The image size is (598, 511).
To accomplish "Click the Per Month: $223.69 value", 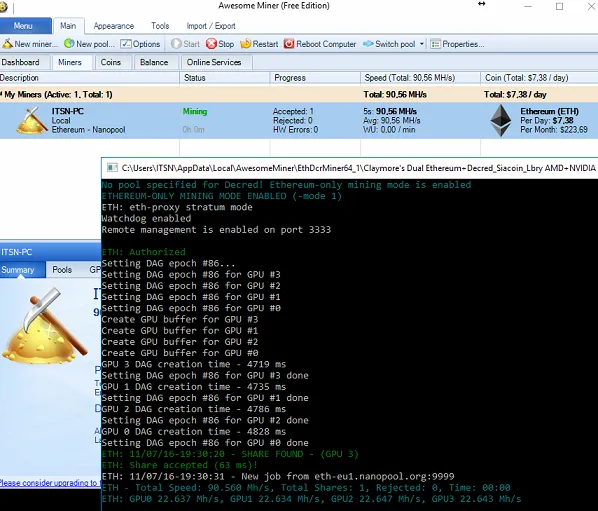I will pos(554,130).
